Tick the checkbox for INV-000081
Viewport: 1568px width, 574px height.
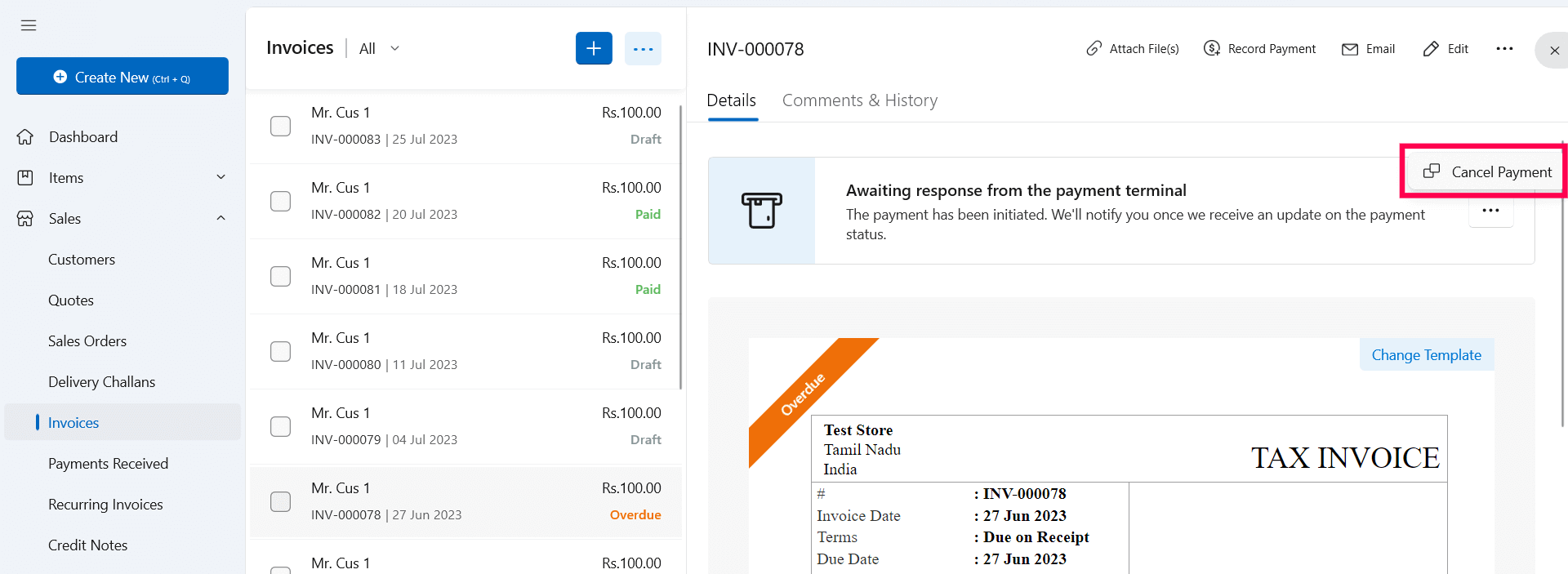tap(280, 276)
